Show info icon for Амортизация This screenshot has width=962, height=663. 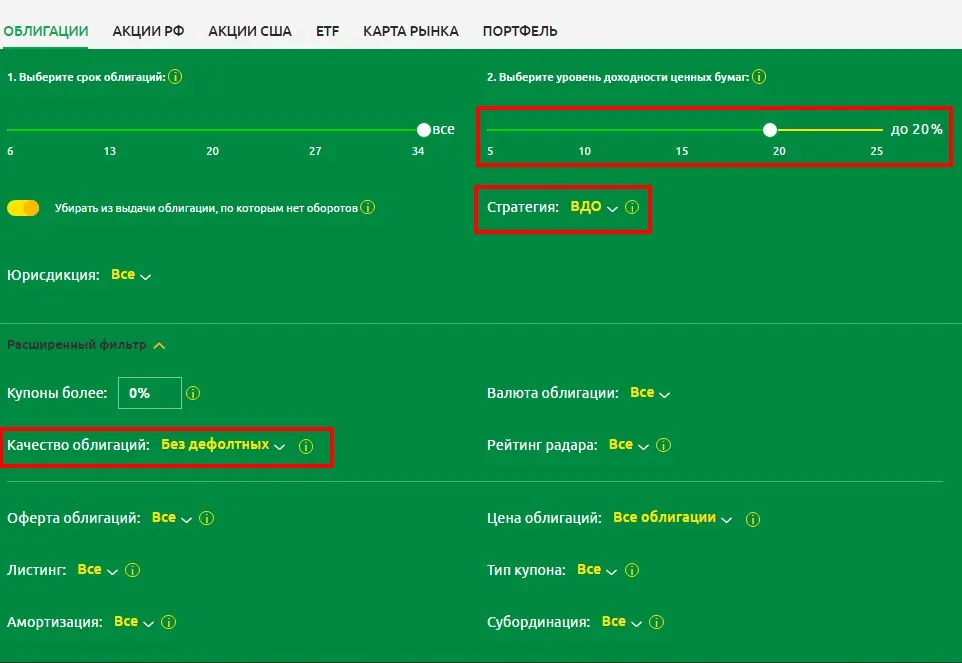click(168, 623)
